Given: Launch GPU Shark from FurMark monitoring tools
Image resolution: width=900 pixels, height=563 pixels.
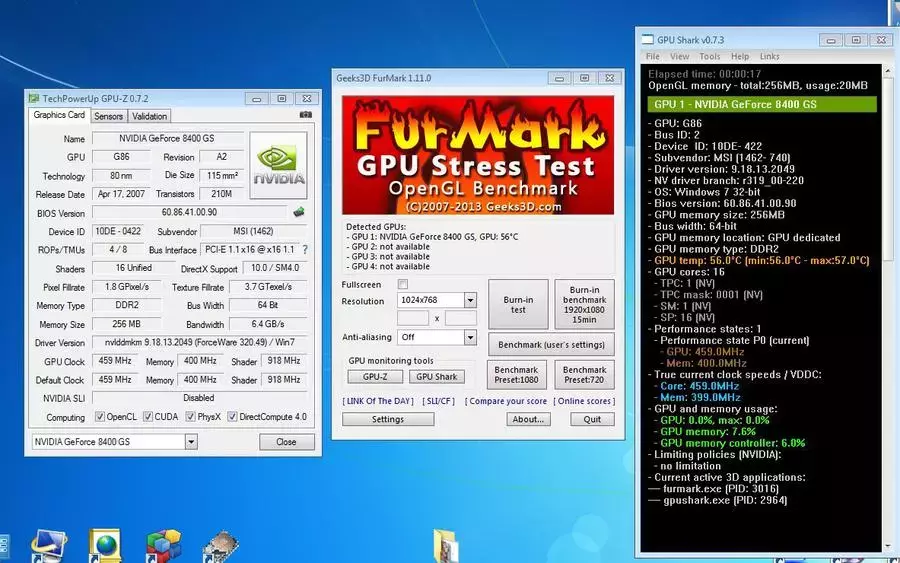Looking at the screenshot, I should (x=437, y=376).
